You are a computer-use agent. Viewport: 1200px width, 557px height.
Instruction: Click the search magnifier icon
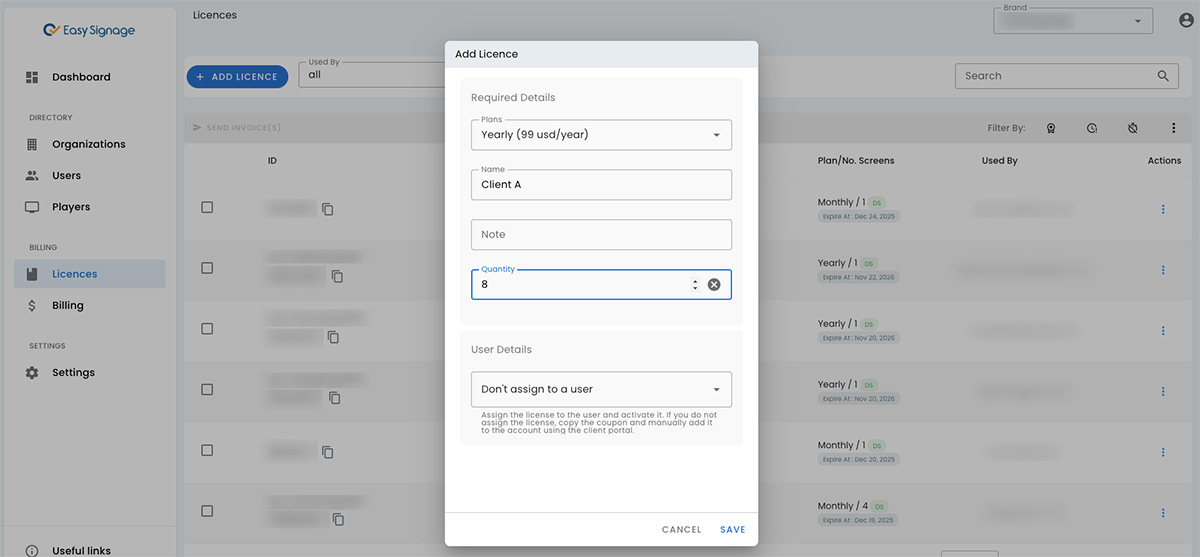click(1163, 76)
